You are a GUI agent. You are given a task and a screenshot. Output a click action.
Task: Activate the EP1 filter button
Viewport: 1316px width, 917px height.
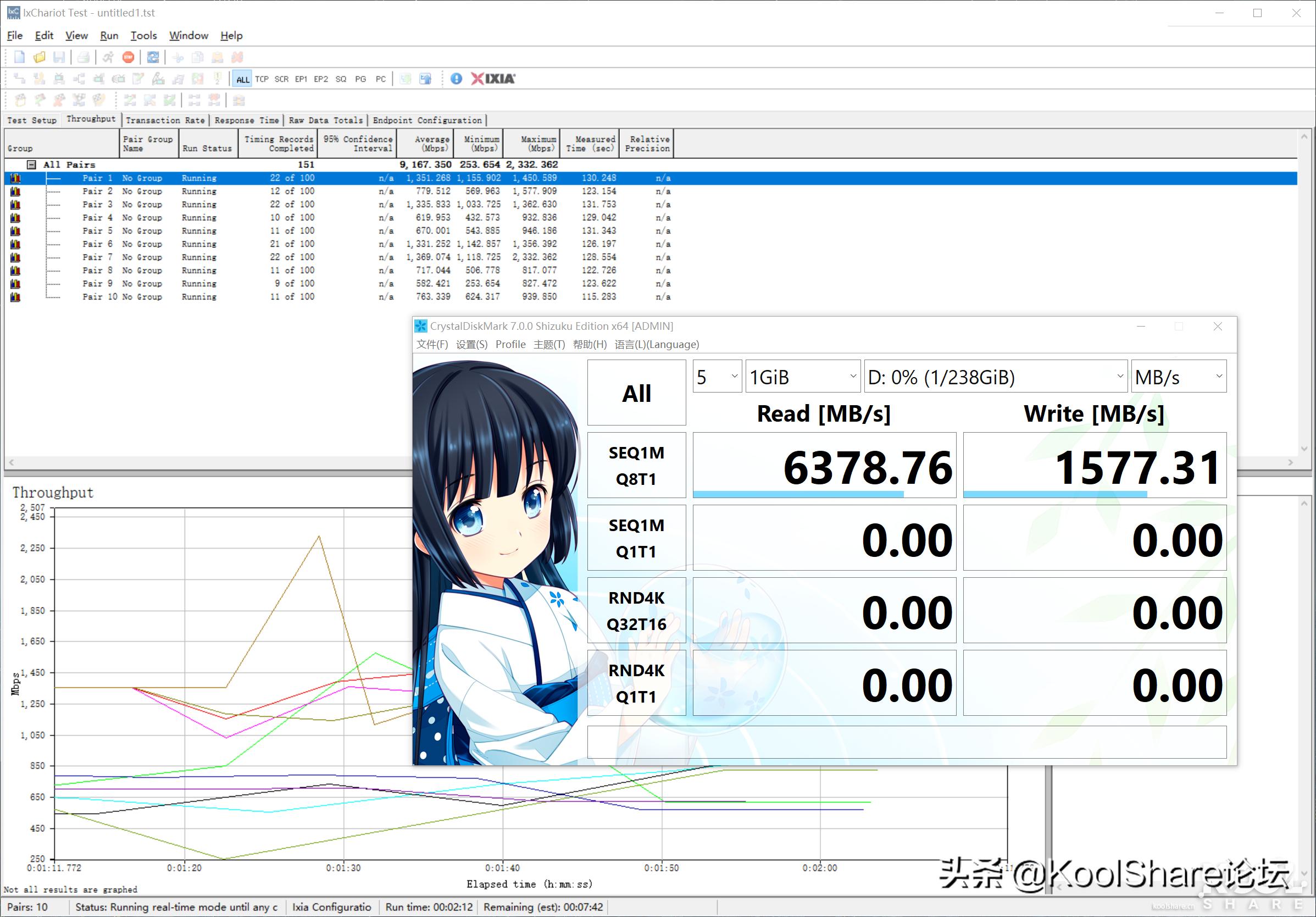pyautogui.click(x=301, y=79)
